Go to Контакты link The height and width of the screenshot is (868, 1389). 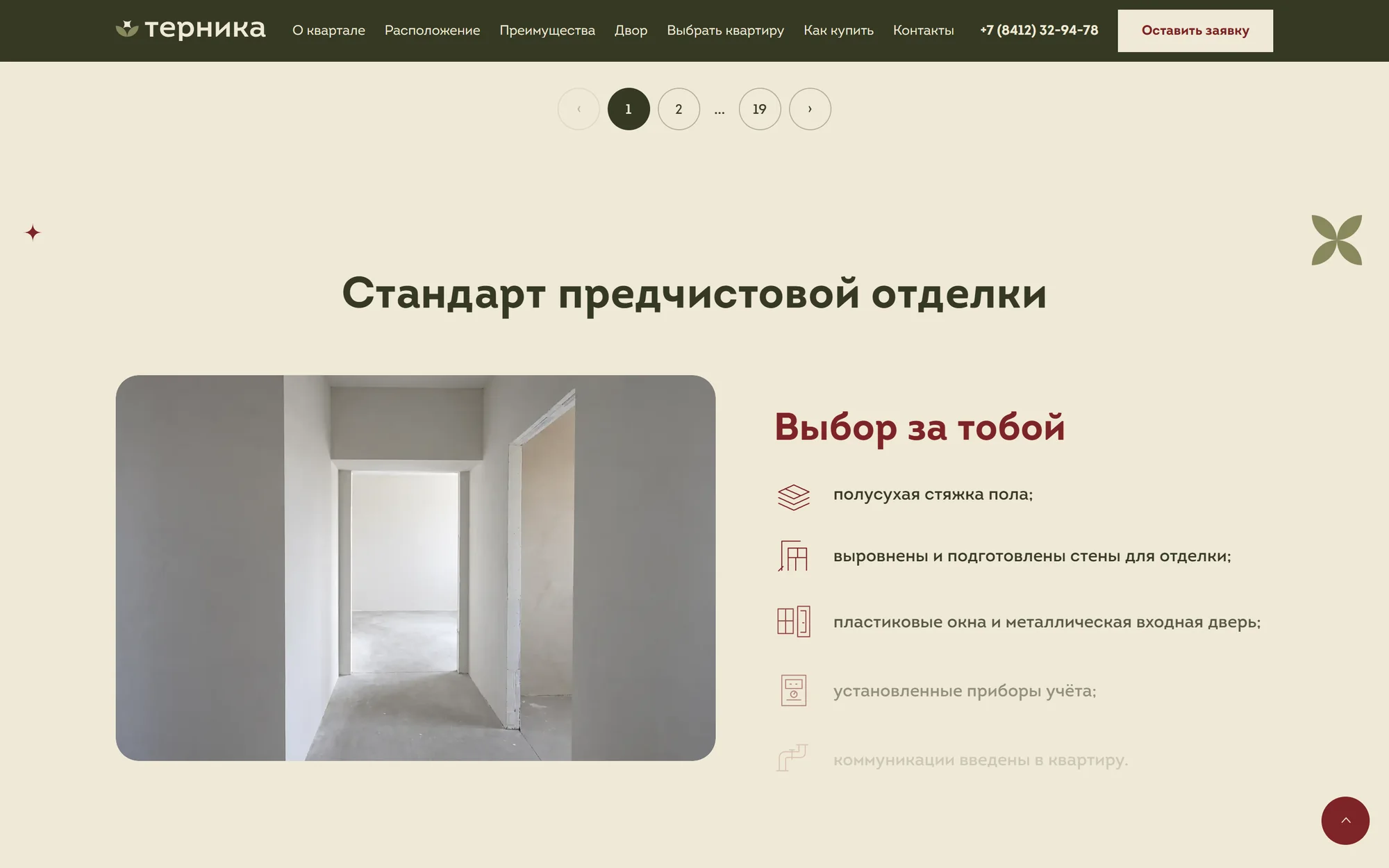click(923, 31)
